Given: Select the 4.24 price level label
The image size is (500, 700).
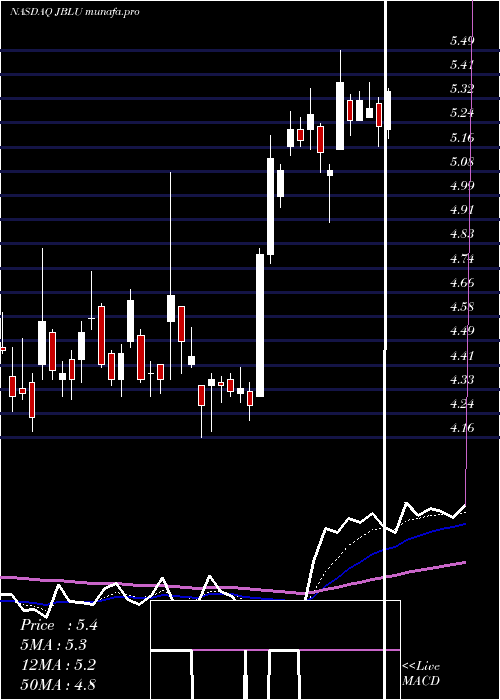Looking at the screenshot, I should coord(462,404).
